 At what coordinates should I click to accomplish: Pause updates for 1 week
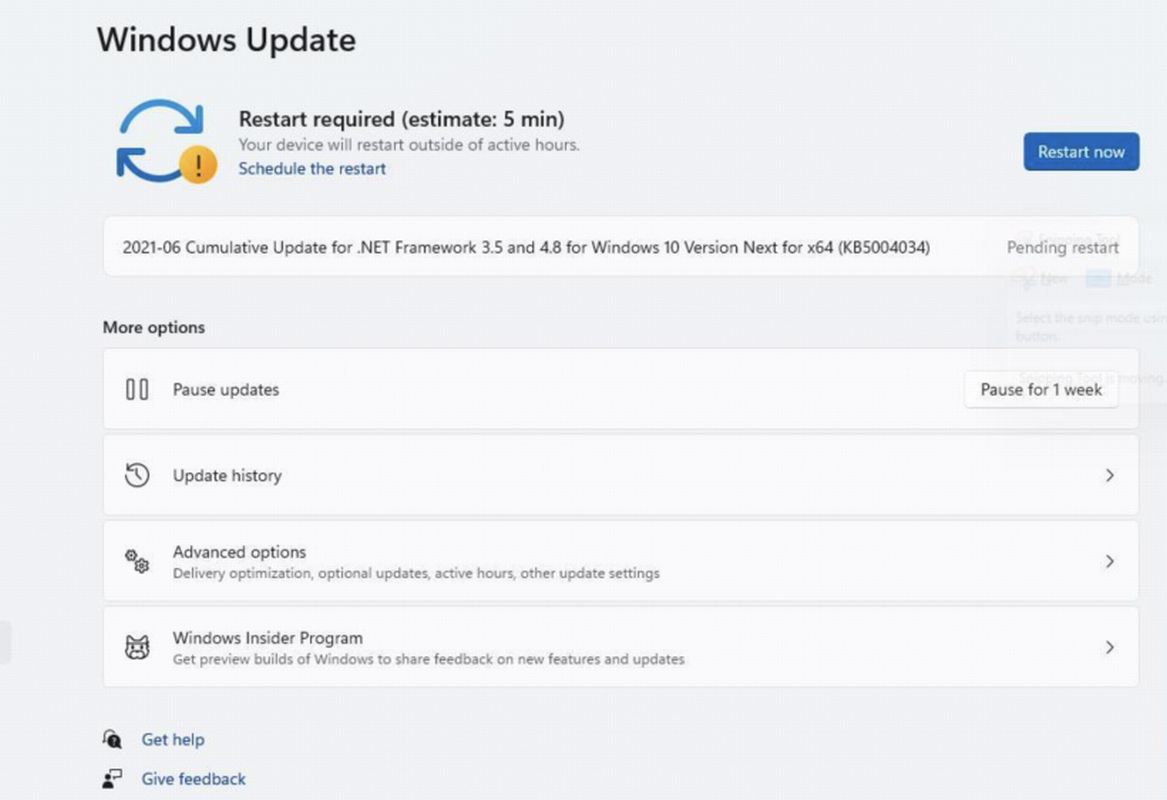click(1041, 390)
